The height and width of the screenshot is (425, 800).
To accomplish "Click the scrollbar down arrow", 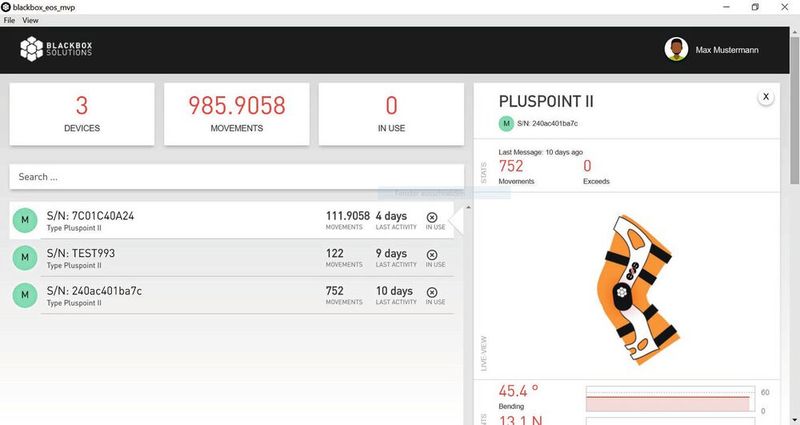I will pyautogui.click(x=794, y=420).
